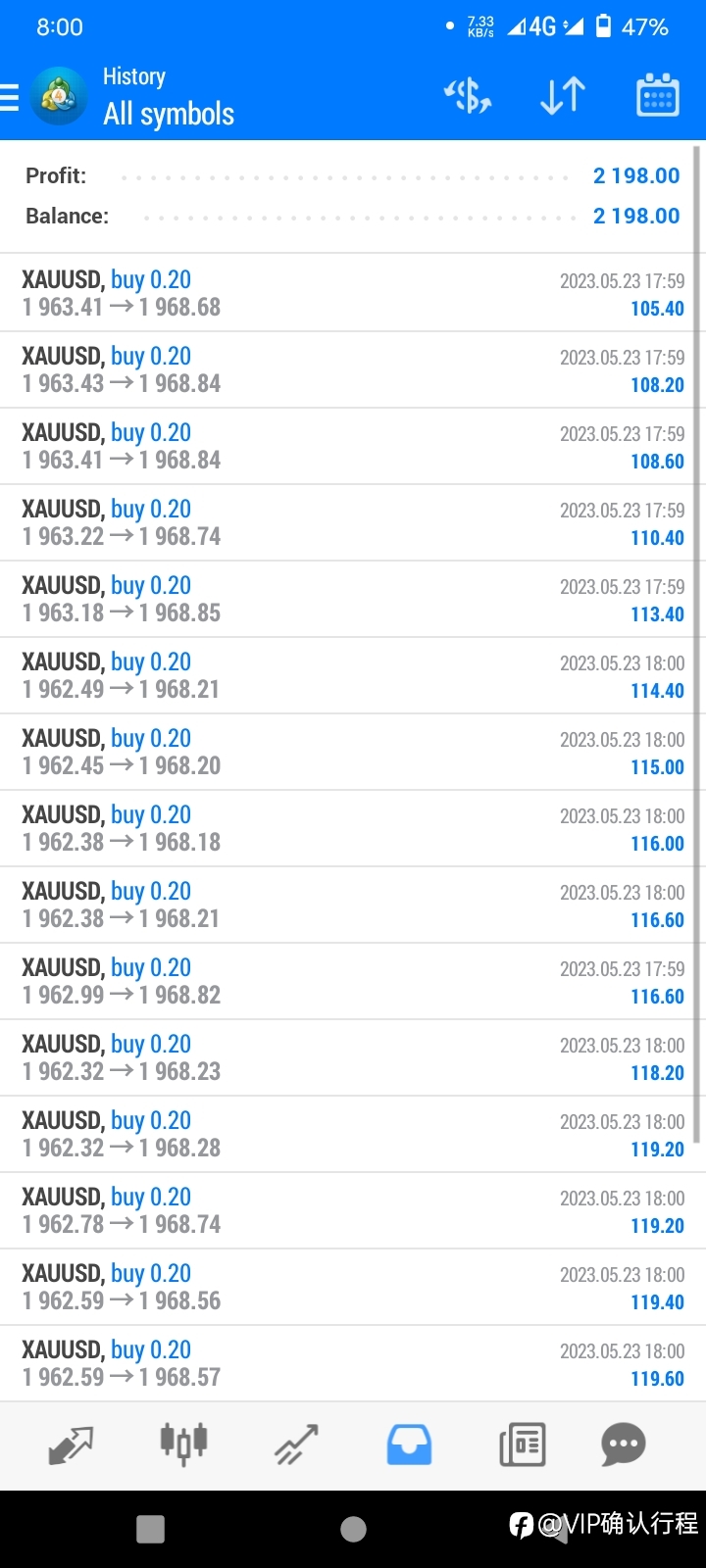
Task: Click the All symbols header title
Action: (169, 115)
